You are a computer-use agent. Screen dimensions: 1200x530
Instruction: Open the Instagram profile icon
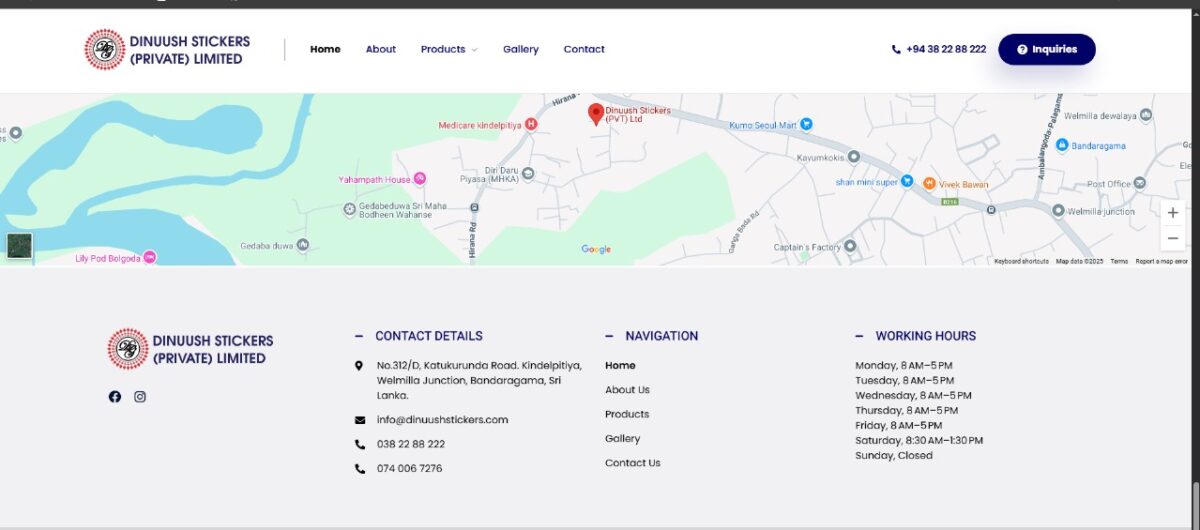[140, 397]
